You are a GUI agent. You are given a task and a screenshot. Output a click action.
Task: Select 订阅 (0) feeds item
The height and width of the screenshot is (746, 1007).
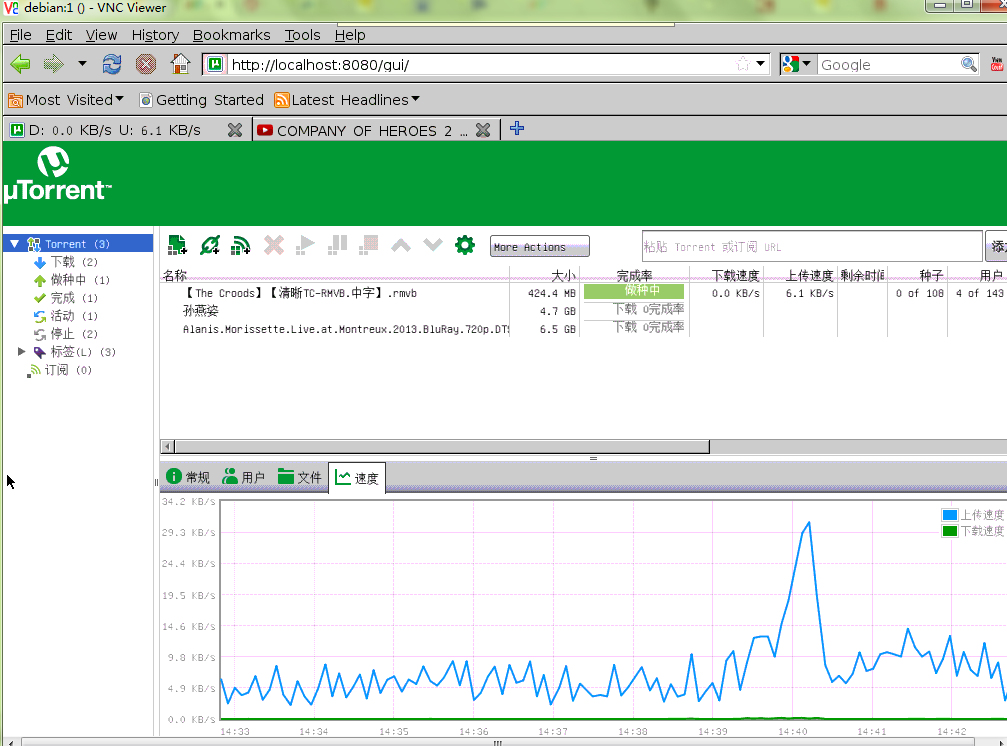(60, 370)
